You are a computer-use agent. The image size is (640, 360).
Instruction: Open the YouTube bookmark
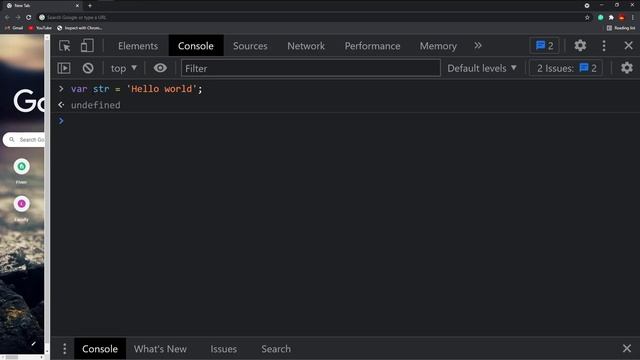40,28
